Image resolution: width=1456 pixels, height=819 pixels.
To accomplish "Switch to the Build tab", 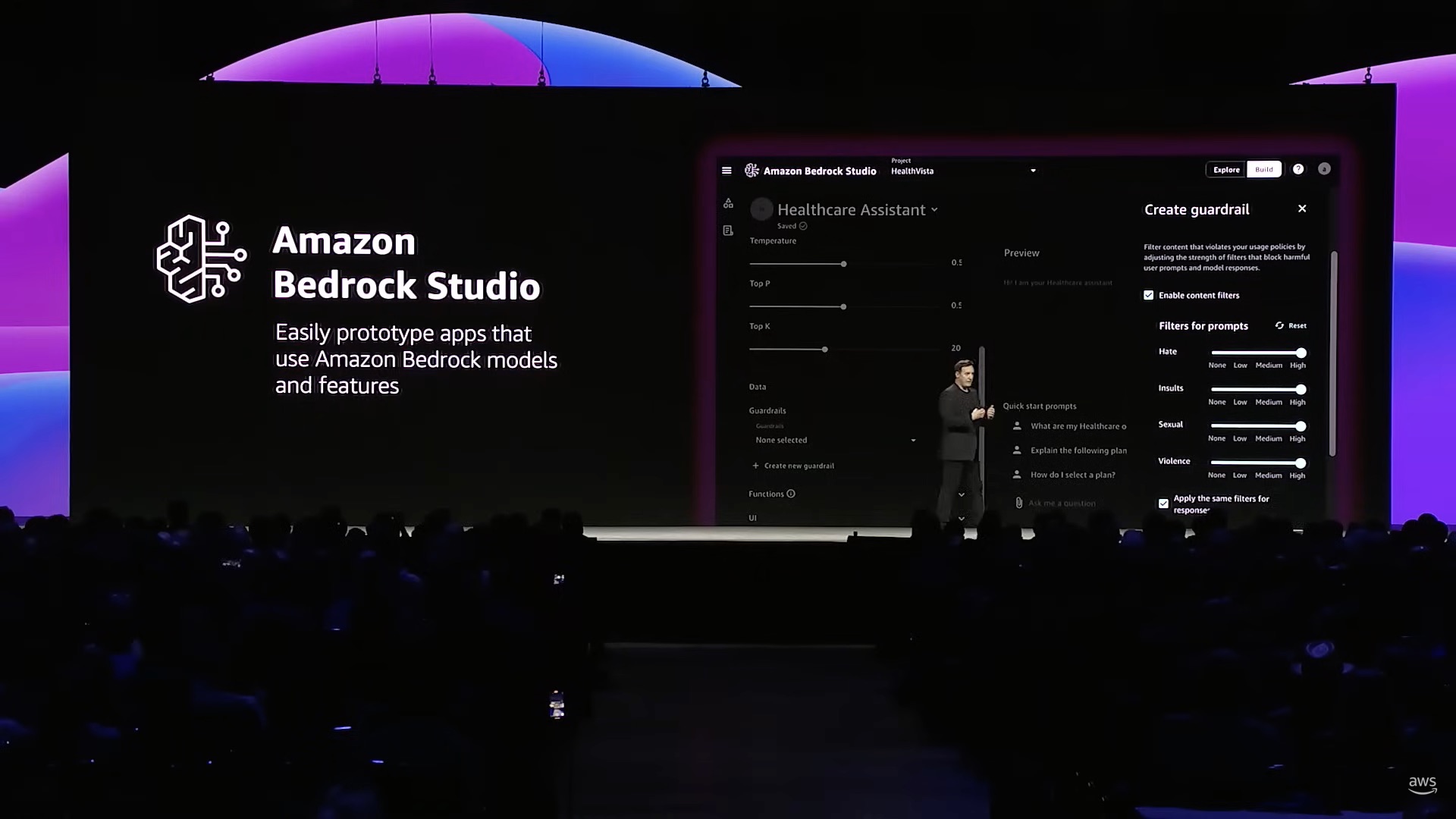I will click(1264, 170).
